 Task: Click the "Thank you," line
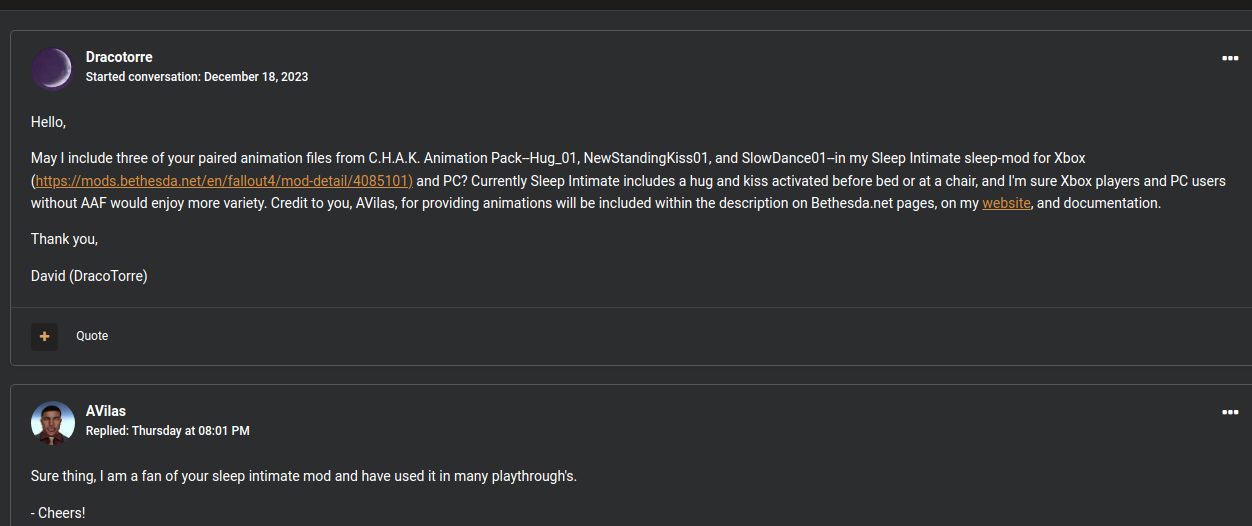tap(64, 239)
